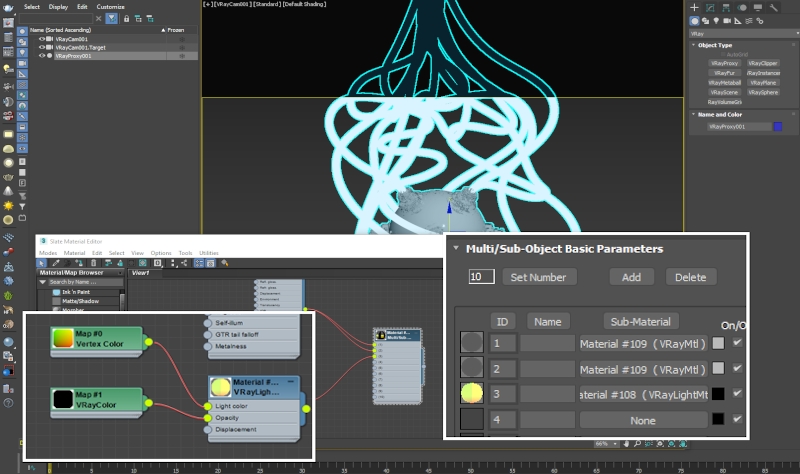Click the Display tab monitor icon
This screenshot has height=474, width=800.
(x=757, y=6)
